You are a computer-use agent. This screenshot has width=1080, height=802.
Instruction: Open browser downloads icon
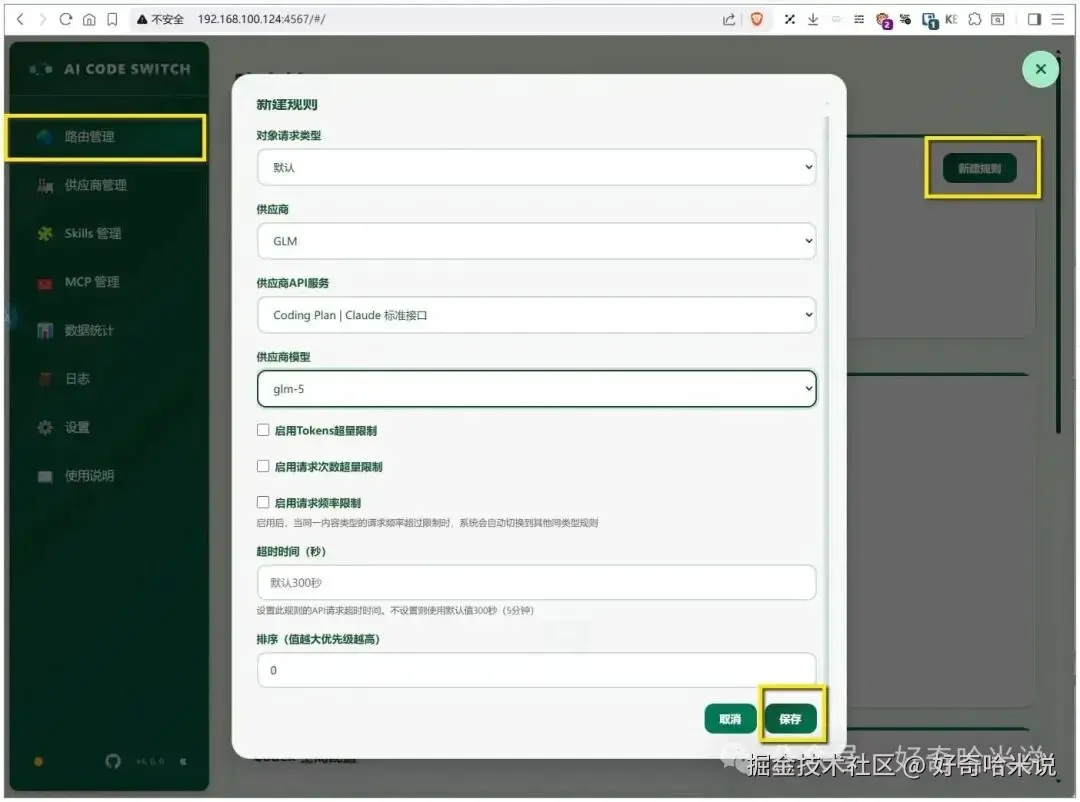813,19
